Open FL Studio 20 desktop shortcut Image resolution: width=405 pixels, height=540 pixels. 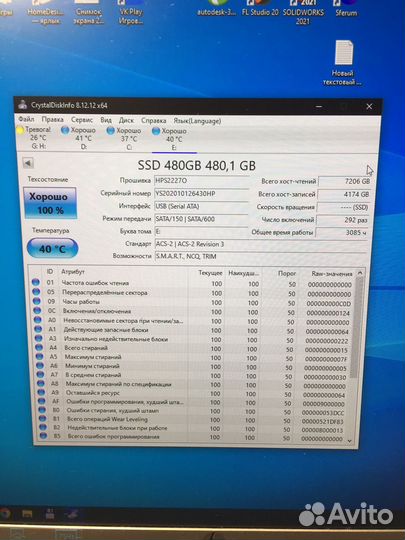pos(260,8)
